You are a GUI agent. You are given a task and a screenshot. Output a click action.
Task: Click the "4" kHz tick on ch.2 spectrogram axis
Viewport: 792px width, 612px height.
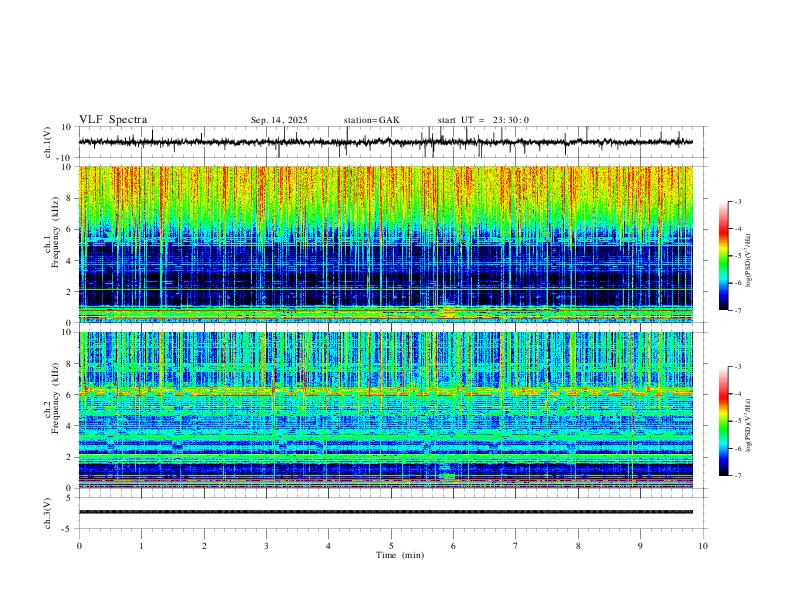[69, 426]
